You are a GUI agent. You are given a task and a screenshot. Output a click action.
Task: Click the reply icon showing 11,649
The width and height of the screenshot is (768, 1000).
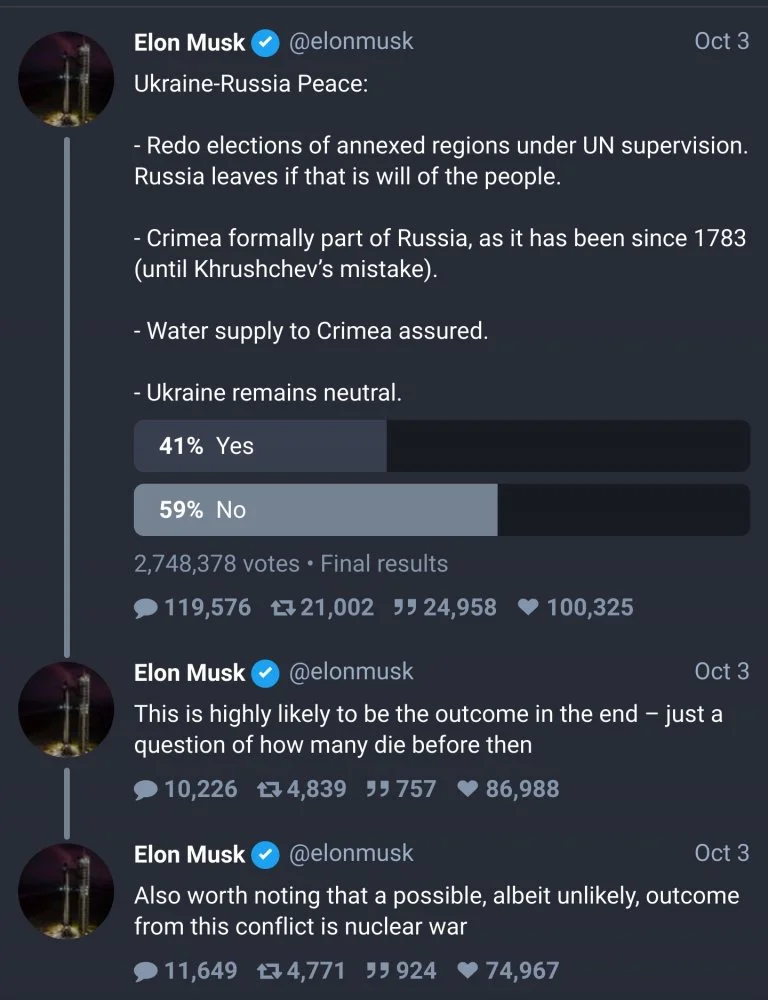[146, 970]
